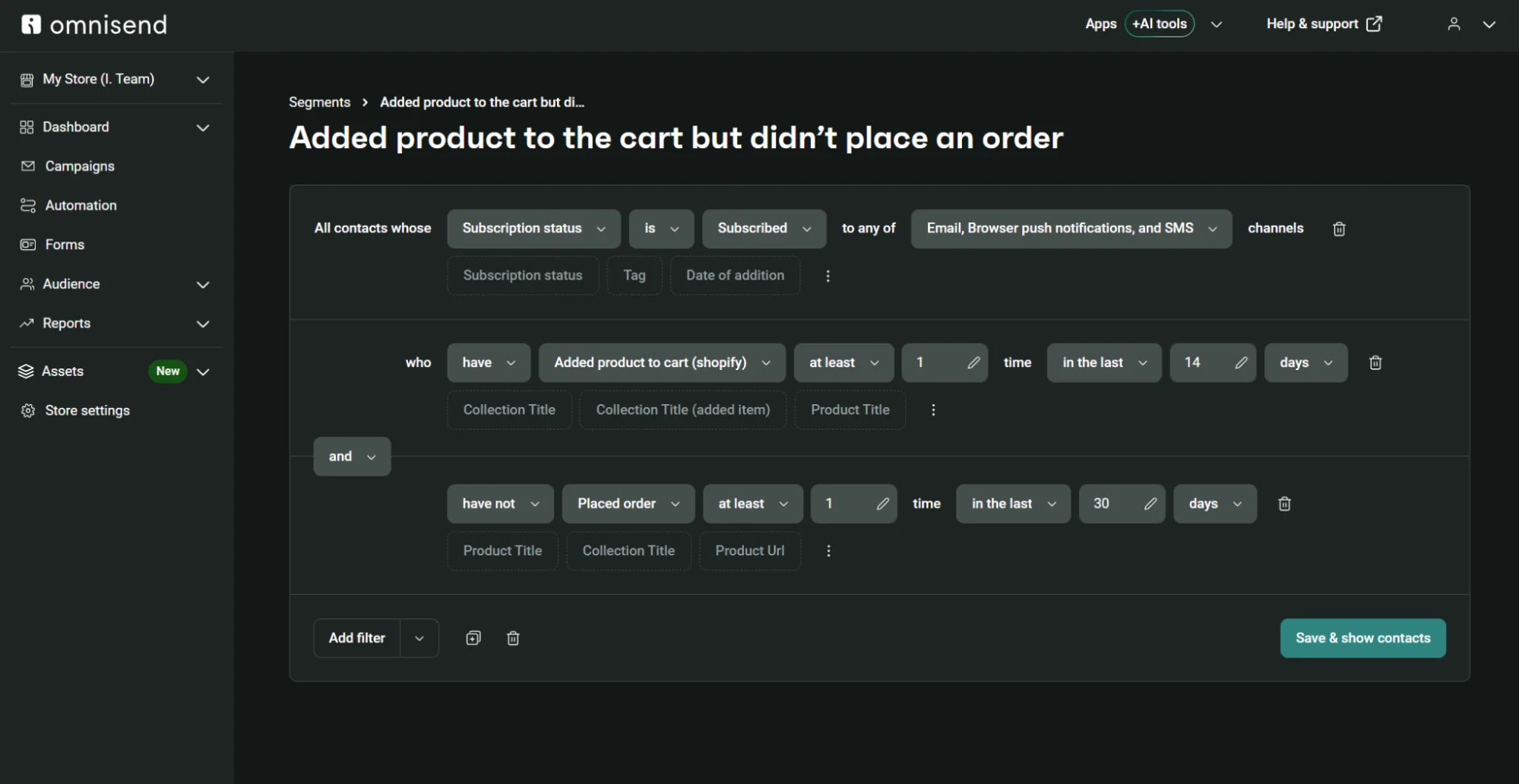Open the Subscription status dropdown
Screen dimensions: 1519x784
click(533, 229)
